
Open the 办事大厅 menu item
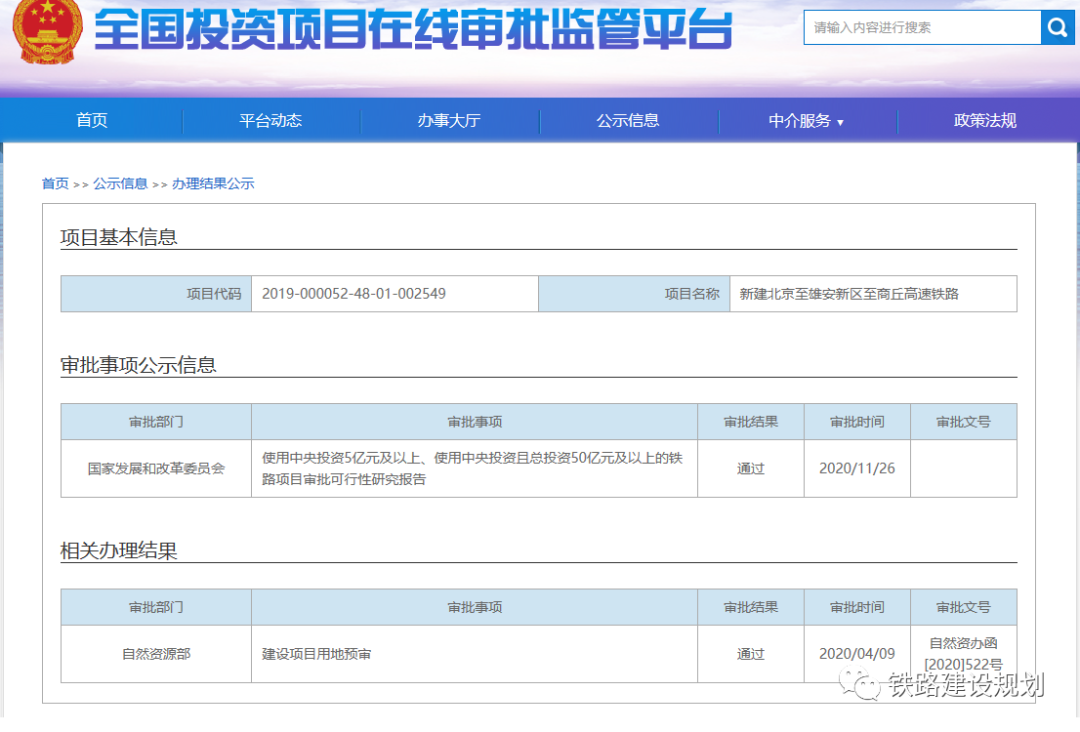[x=450, y=120]
